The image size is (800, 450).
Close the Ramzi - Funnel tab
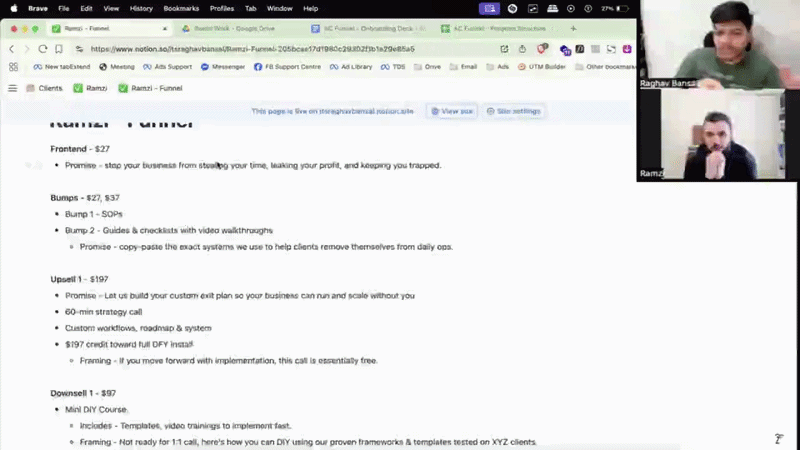[x=165, y=29]
